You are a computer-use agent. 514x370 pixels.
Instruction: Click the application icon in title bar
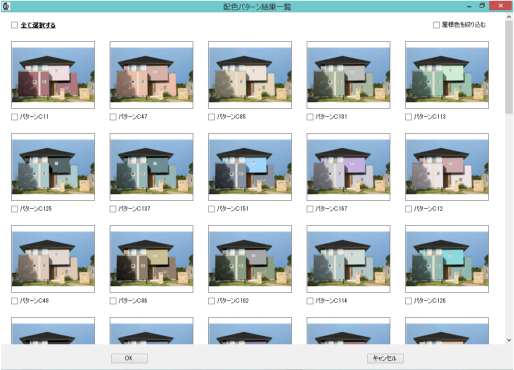(x=6, y=6)
